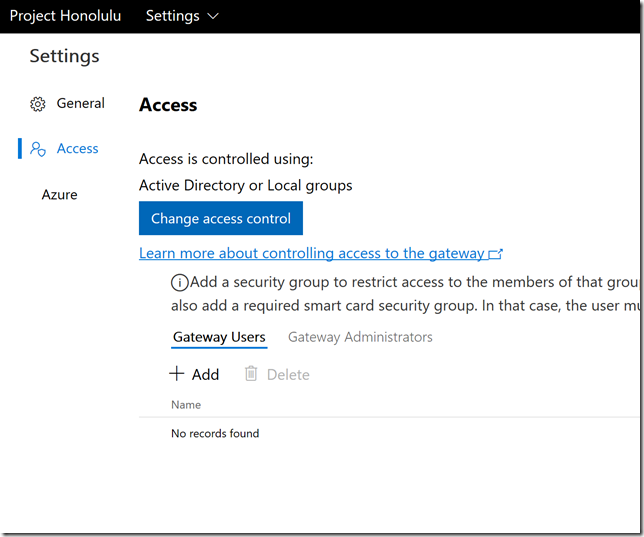Viewport: 644px width, 537px height.
Task: Click the 'No records found' text
Action: point(215,433)
